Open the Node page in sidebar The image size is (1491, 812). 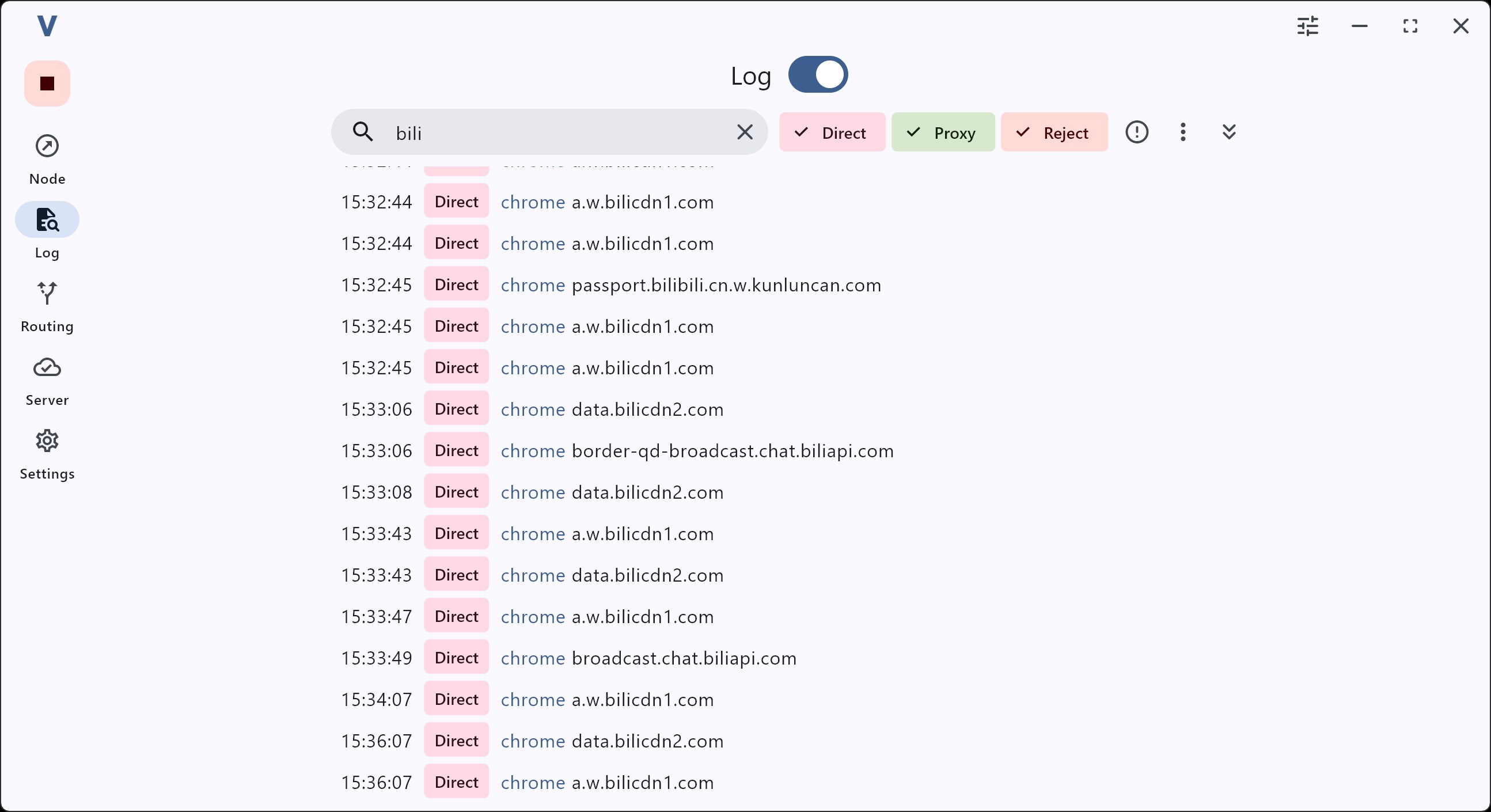(47, 160)
